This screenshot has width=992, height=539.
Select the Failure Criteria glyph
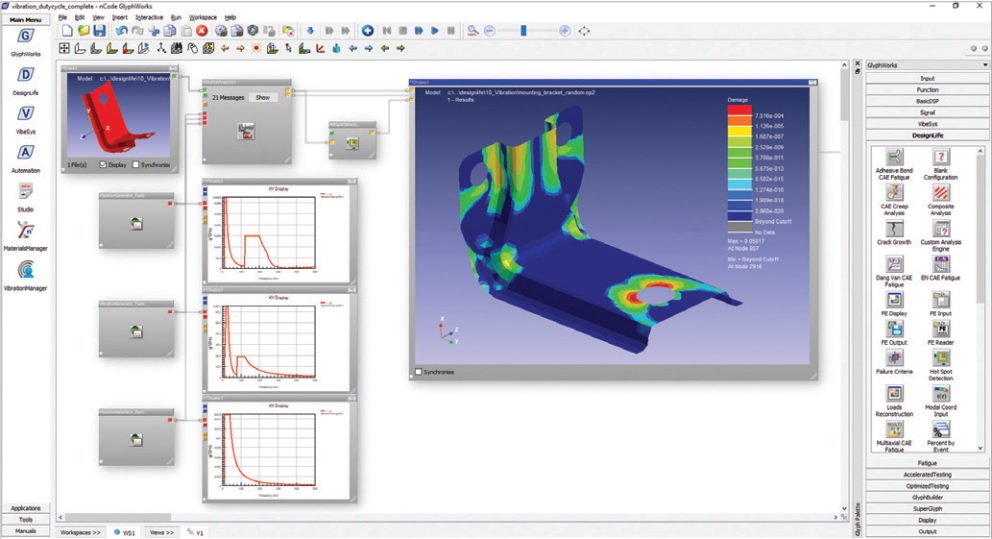click(894, 362)
